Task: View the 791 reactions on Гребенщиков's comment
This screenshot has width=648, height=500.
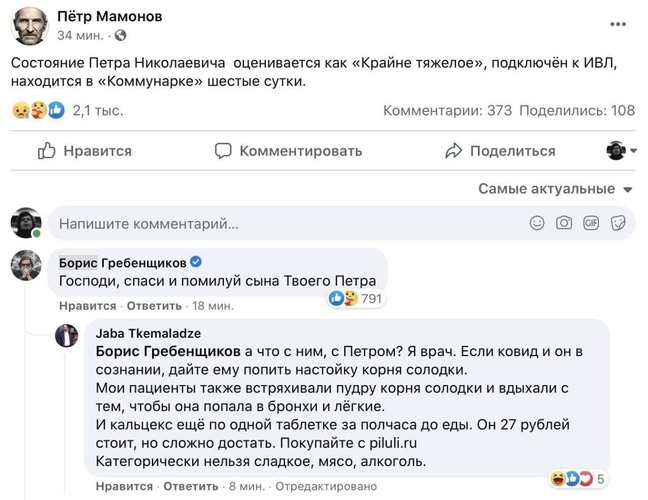Action: [x=357, y=298]
